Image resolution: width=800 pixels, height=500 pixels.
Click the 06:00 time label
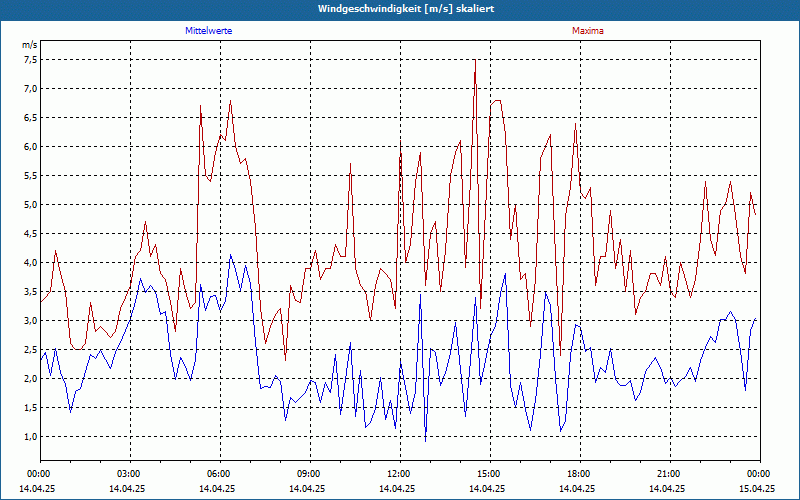(x=220, y=474)
